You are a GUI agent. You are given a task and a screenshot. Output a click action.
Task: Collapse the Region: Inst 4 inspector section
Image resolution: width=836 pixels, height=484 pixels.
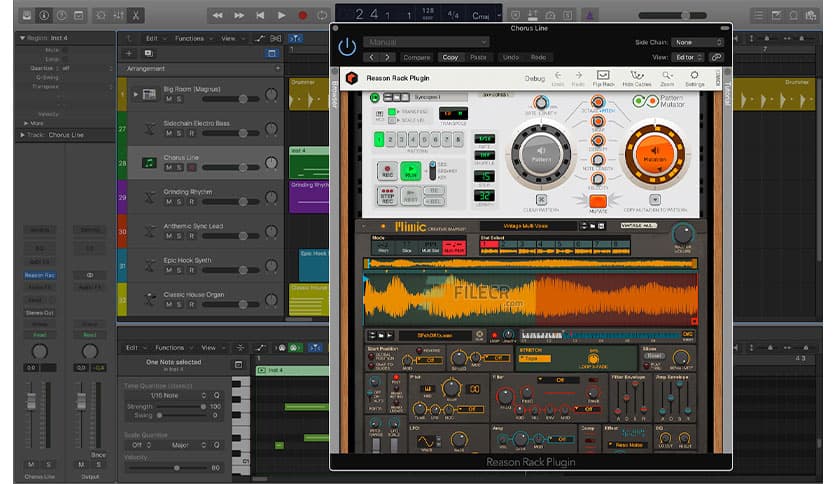(x=22, y=38)
